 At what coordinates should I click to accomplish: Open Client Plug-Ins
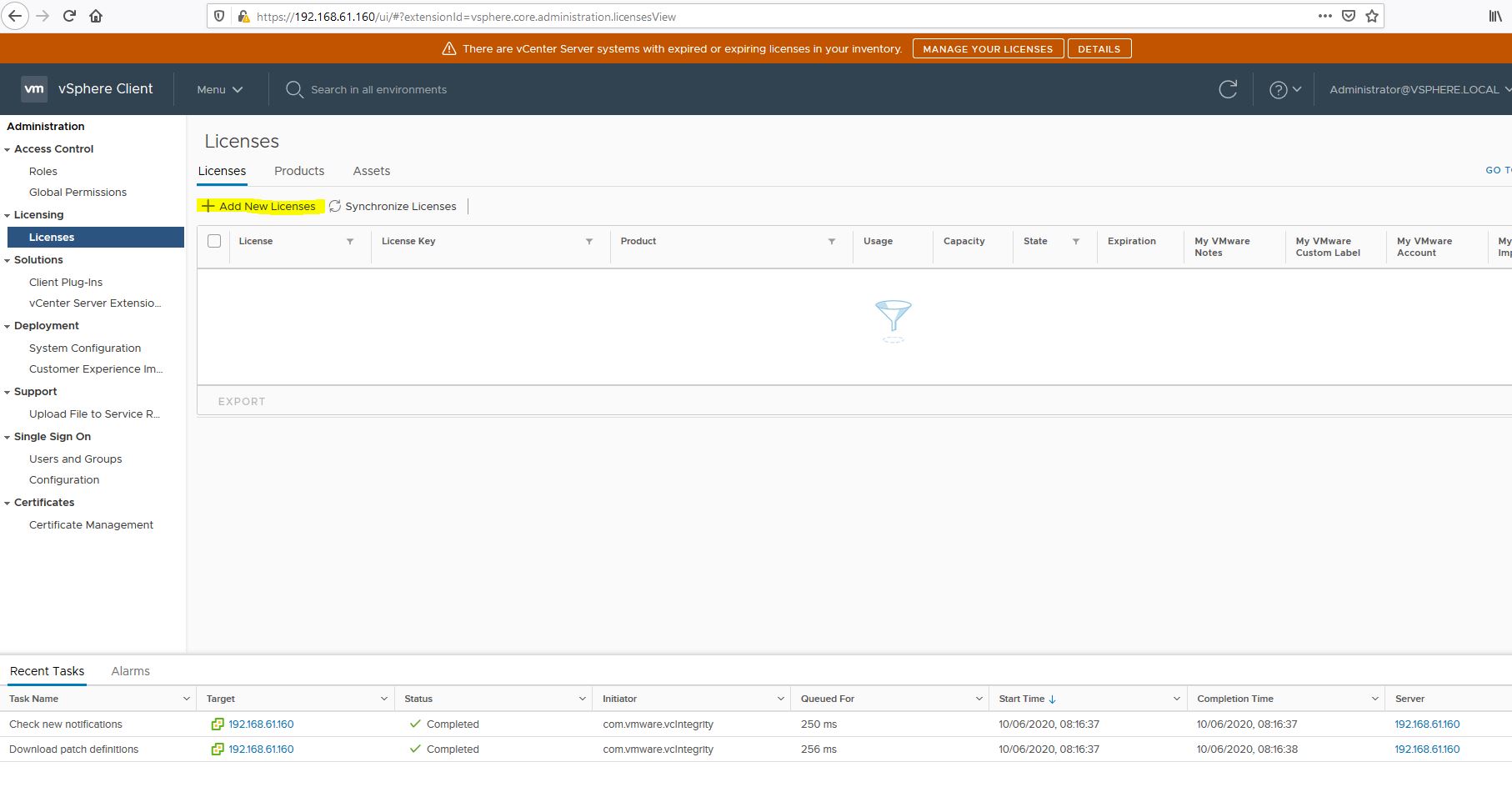pyautogui.click(x=66, y=282)
